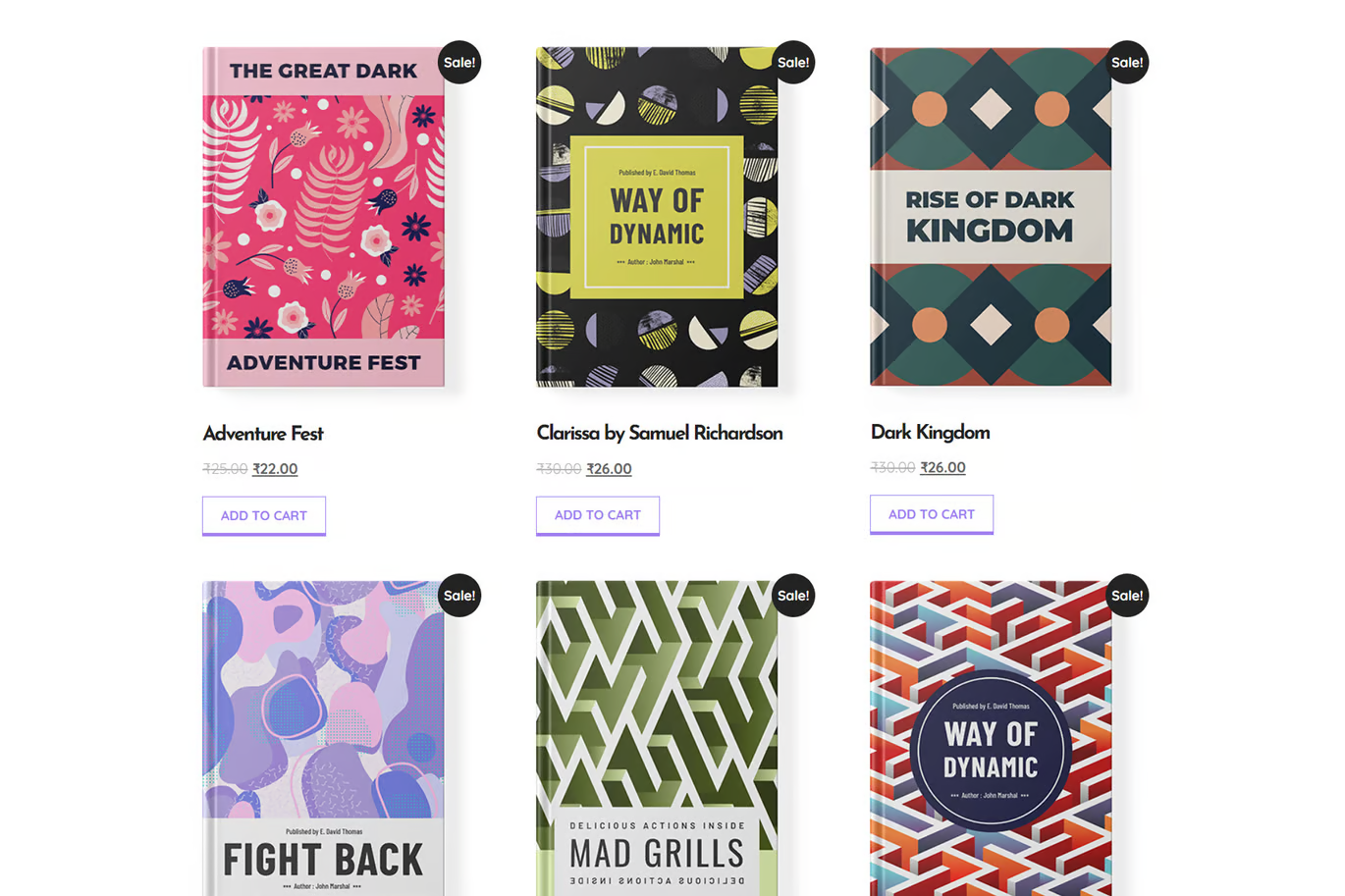This screenshot has width=1345, height=896.
Task: Click the ₹26.00 sale price under Dark Kingdom
Action: (x=942, y=468)
